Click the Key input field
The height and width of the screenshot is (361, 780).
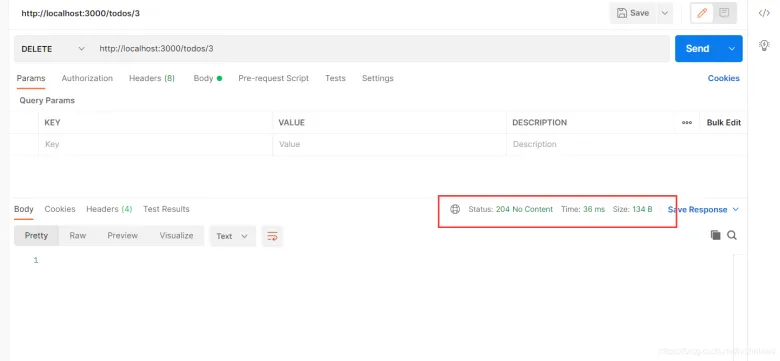tap(155, 144)
